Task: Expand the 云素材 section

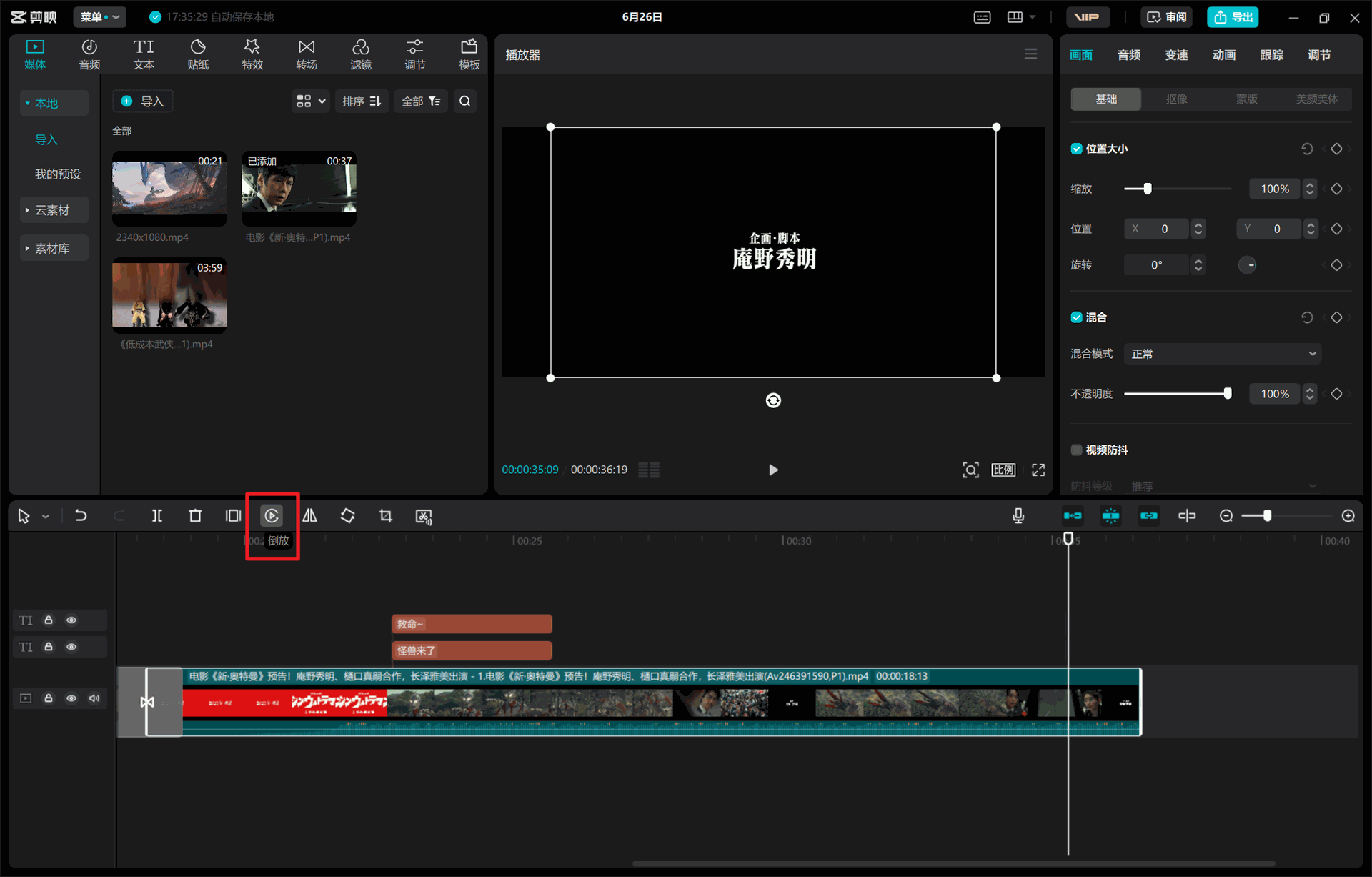Action: point(54,210)
